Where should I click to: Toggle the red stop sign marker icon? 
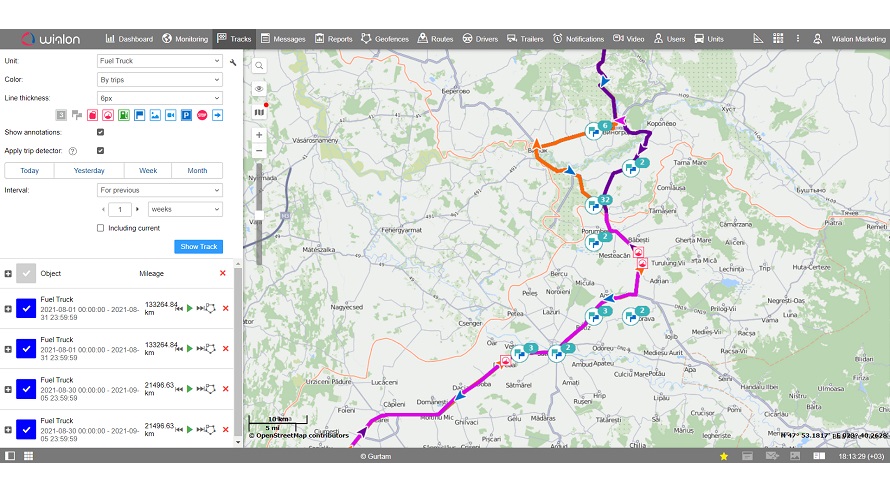[x=202, y=115]
